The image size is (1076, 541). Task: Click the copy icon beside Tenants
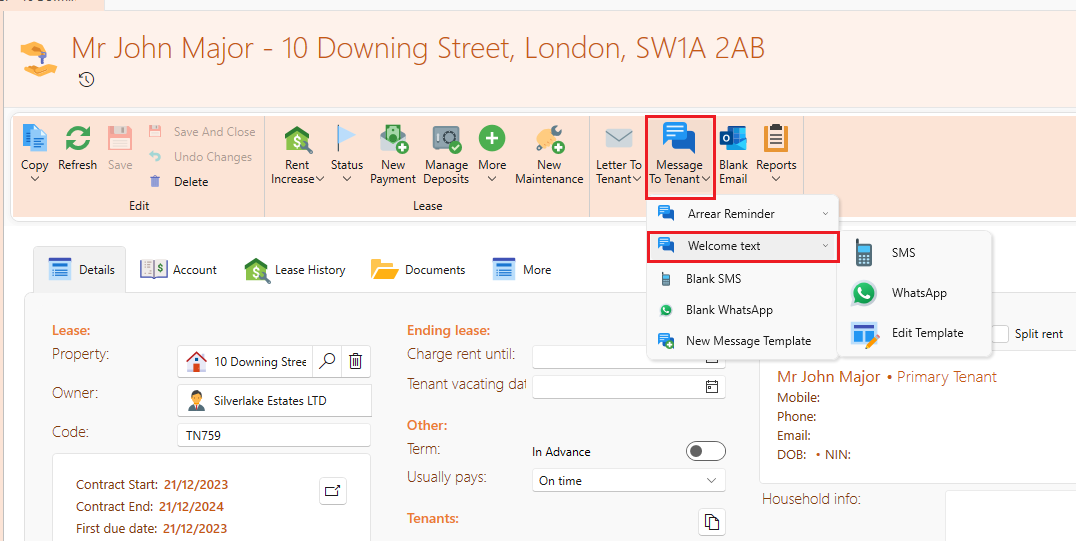(712, 522)
